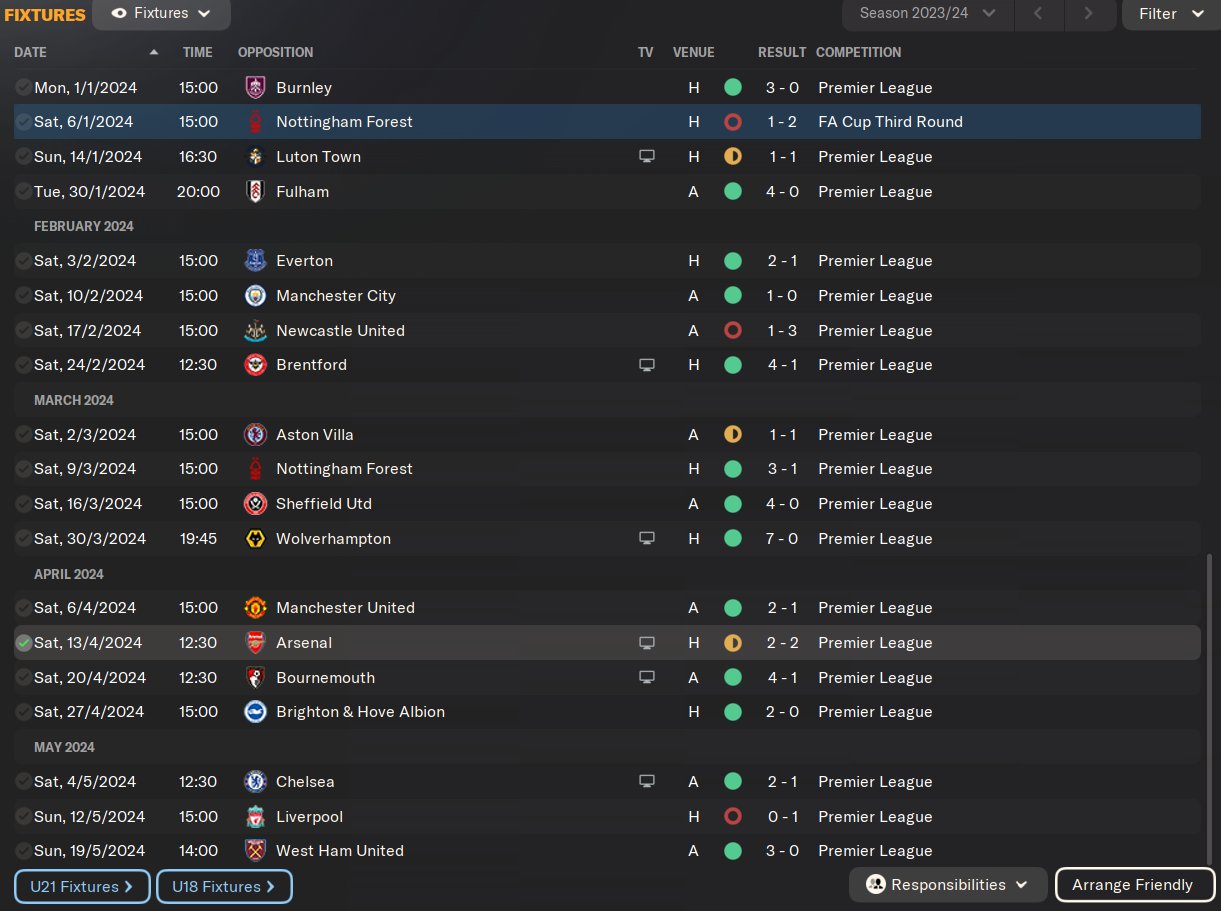Toggle the checkmark beside Everton fixture date
Image resolution: width=1221 pixels, height=911 pixels.
pos(23,261)
